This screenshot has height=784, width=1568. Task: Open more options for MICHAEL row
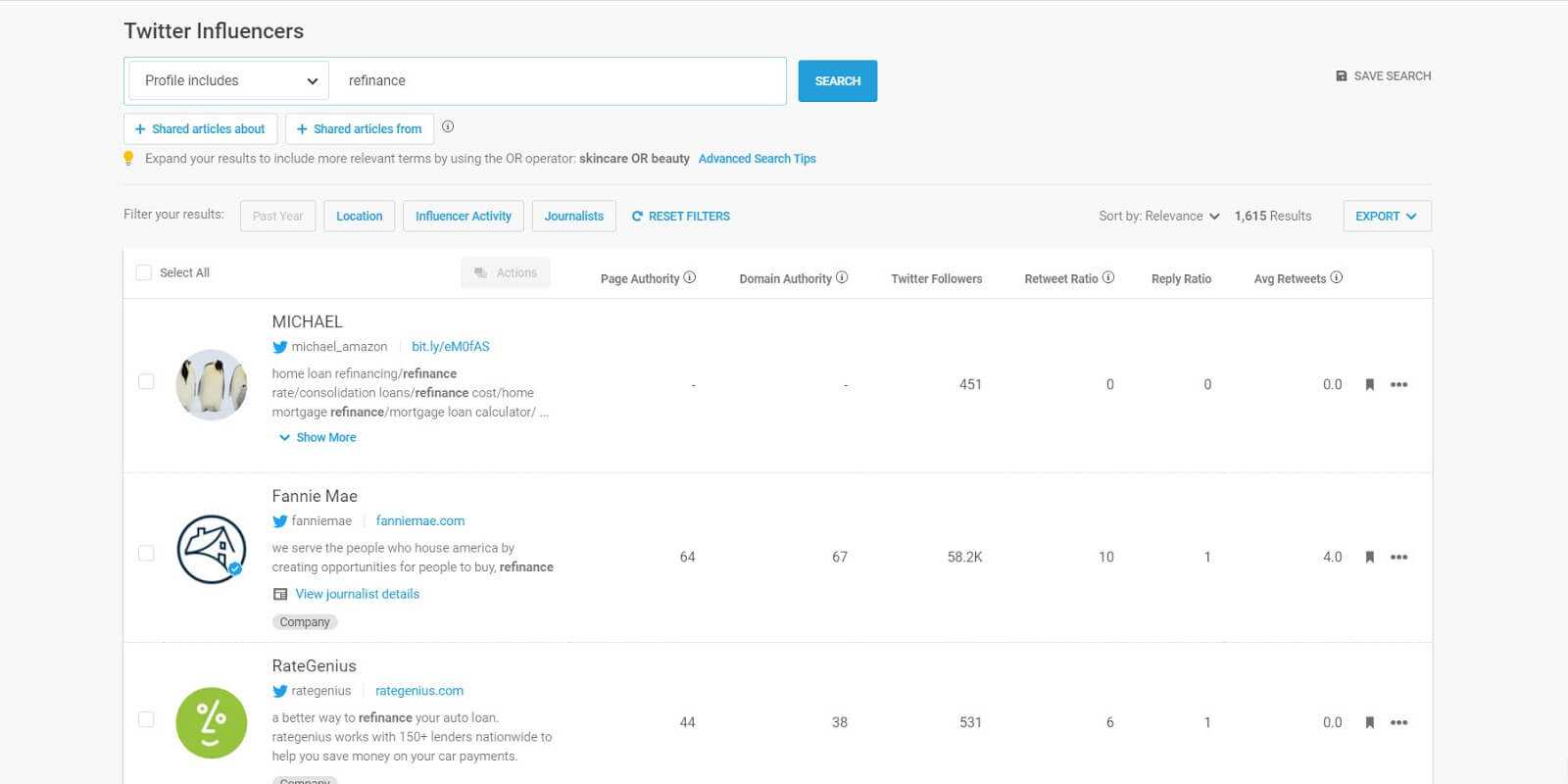pos(1399,384)
